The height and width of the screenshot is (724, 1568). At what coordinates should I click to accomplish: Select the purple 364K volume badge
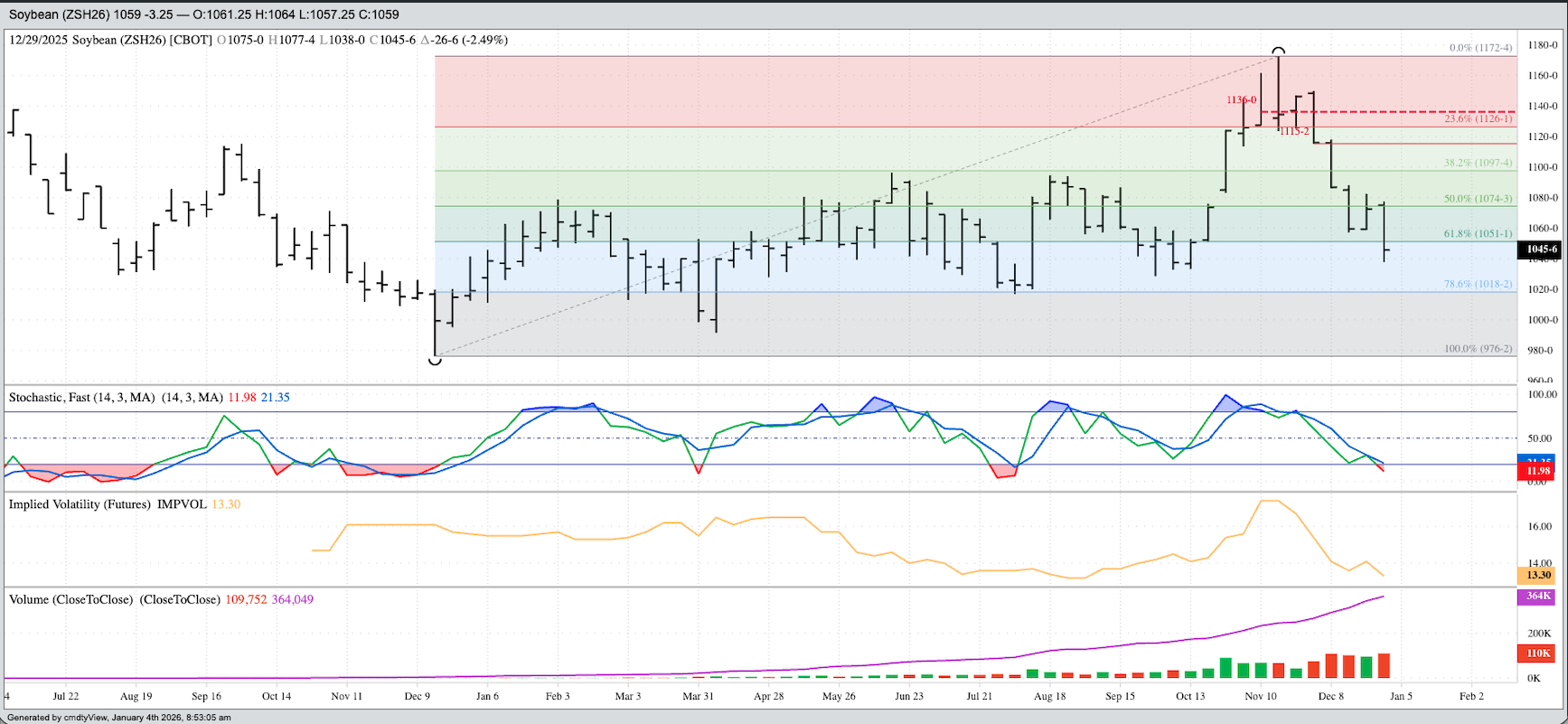[x=1538, y=597]
